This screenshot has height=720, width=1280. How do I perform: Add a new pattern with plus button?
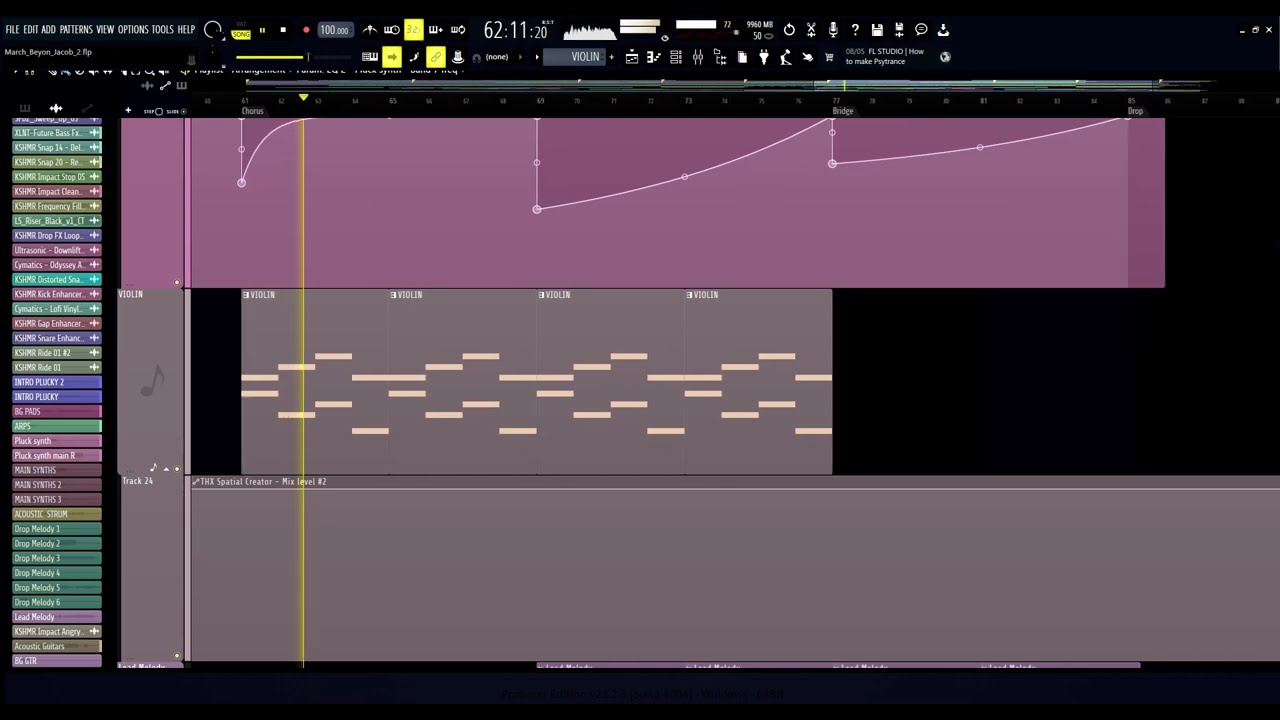click(x=611, y=57)
